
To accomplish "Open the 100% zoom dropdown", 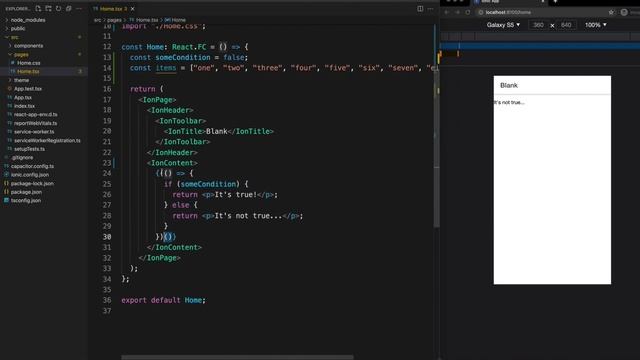I will coord(596,25).
